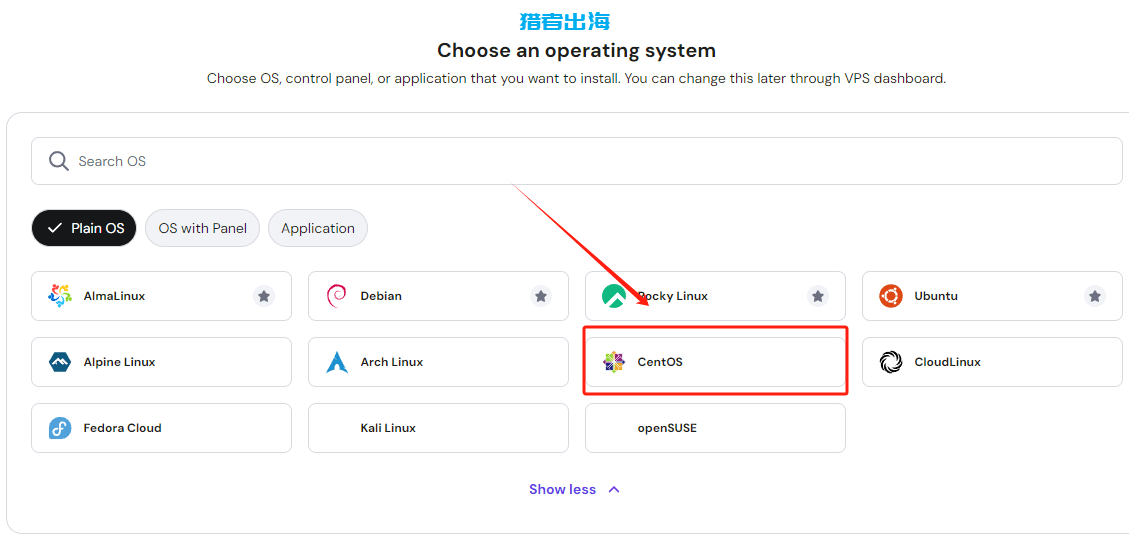The width and height of the screenshot is (1129, 537).
Task: Click the Arch Linux logo icon
Action: [x=337, y=362]
